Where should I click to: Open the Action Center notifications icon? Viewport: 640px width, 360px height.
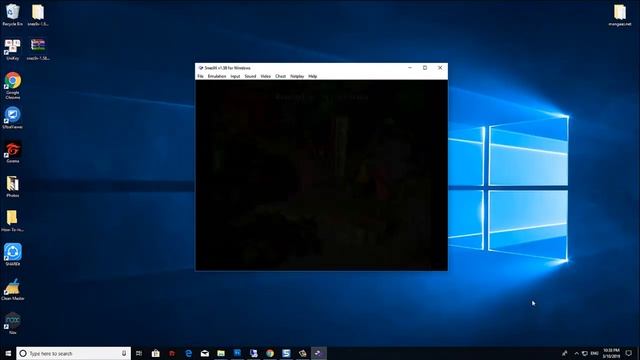coord(629,353)
